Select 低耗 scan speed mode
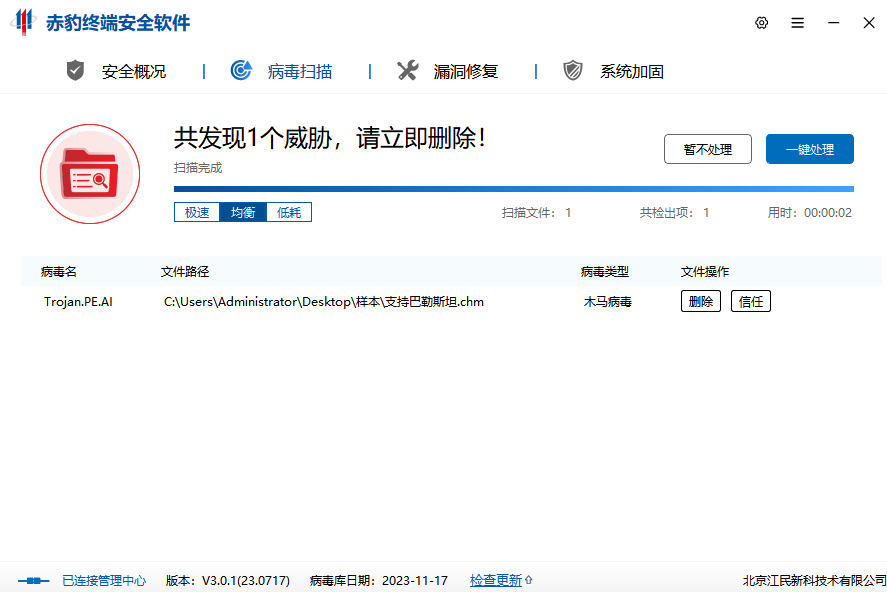 289,212
